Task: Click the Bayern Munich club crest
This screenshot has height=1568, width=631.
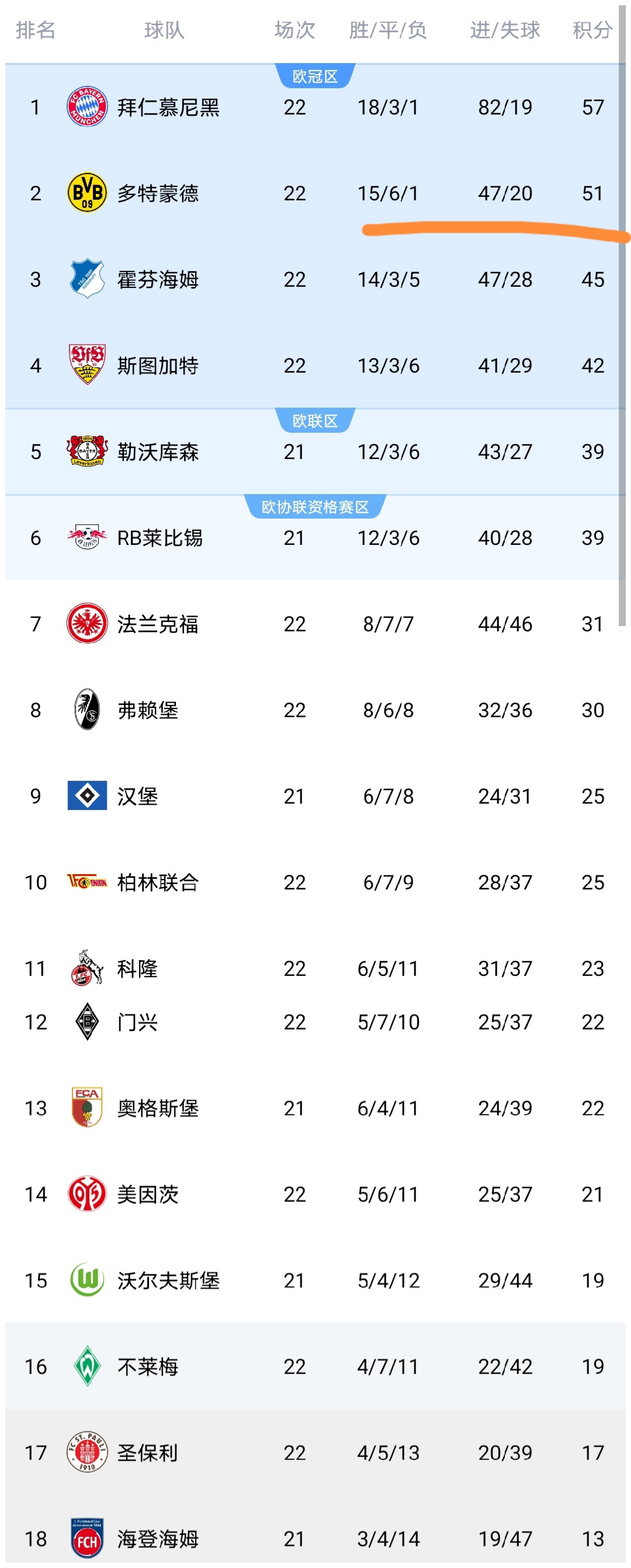Action: 87,106
